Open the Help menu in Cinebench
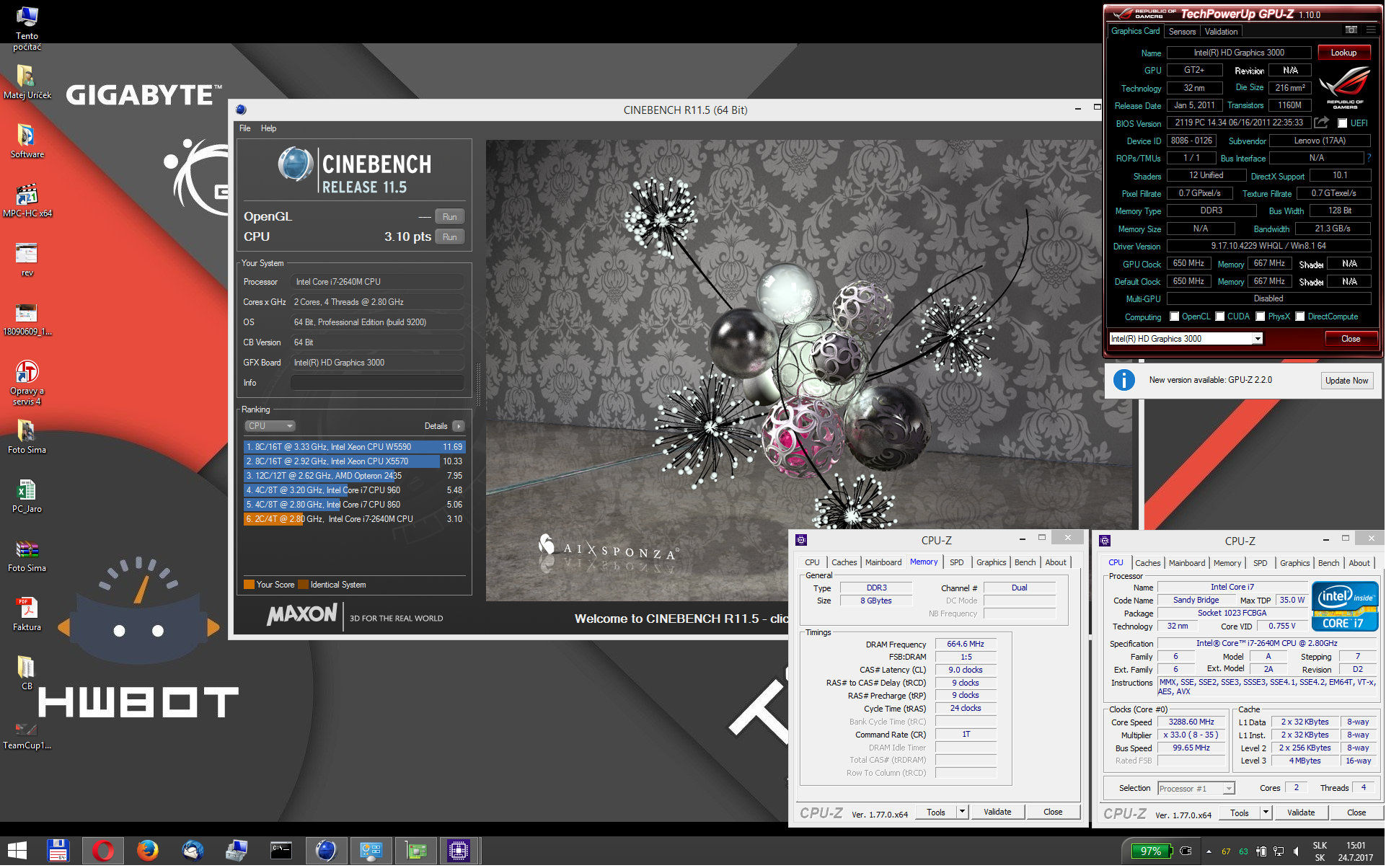 click(x=268, y=128)
